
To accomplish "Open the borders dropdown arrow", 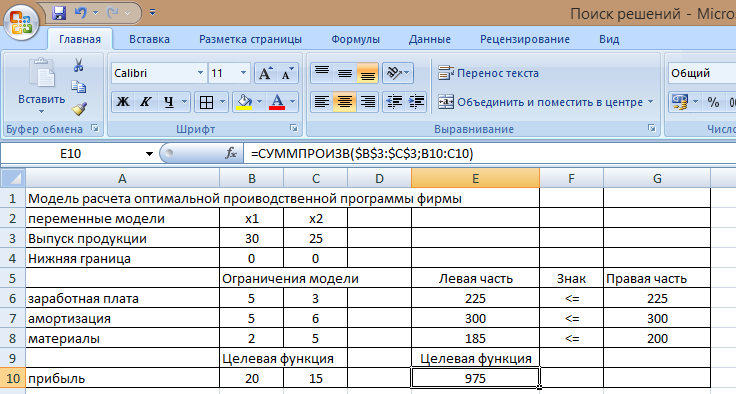I will 222,102.
